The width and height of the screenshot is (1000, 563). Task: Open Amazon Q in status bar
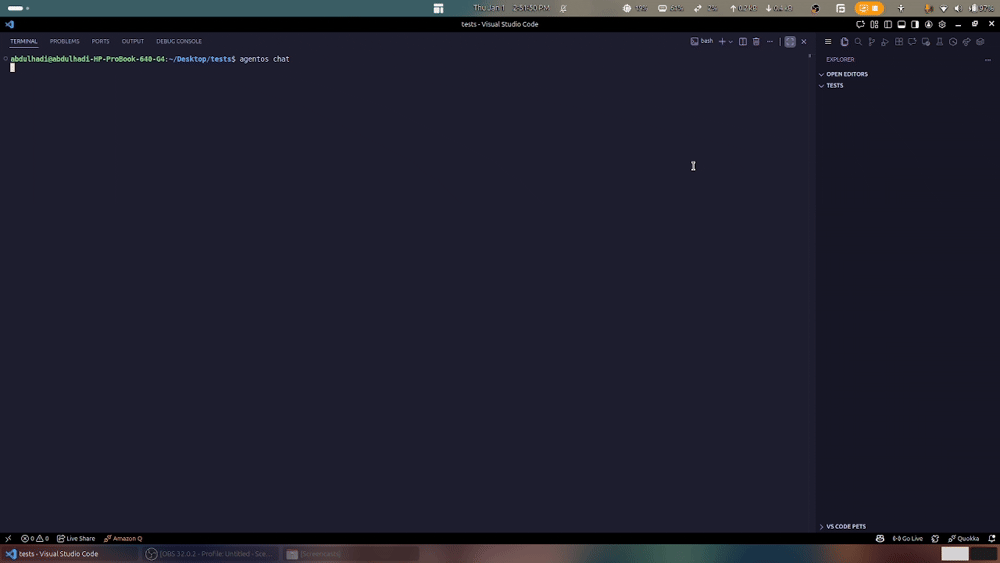point(123,539)
